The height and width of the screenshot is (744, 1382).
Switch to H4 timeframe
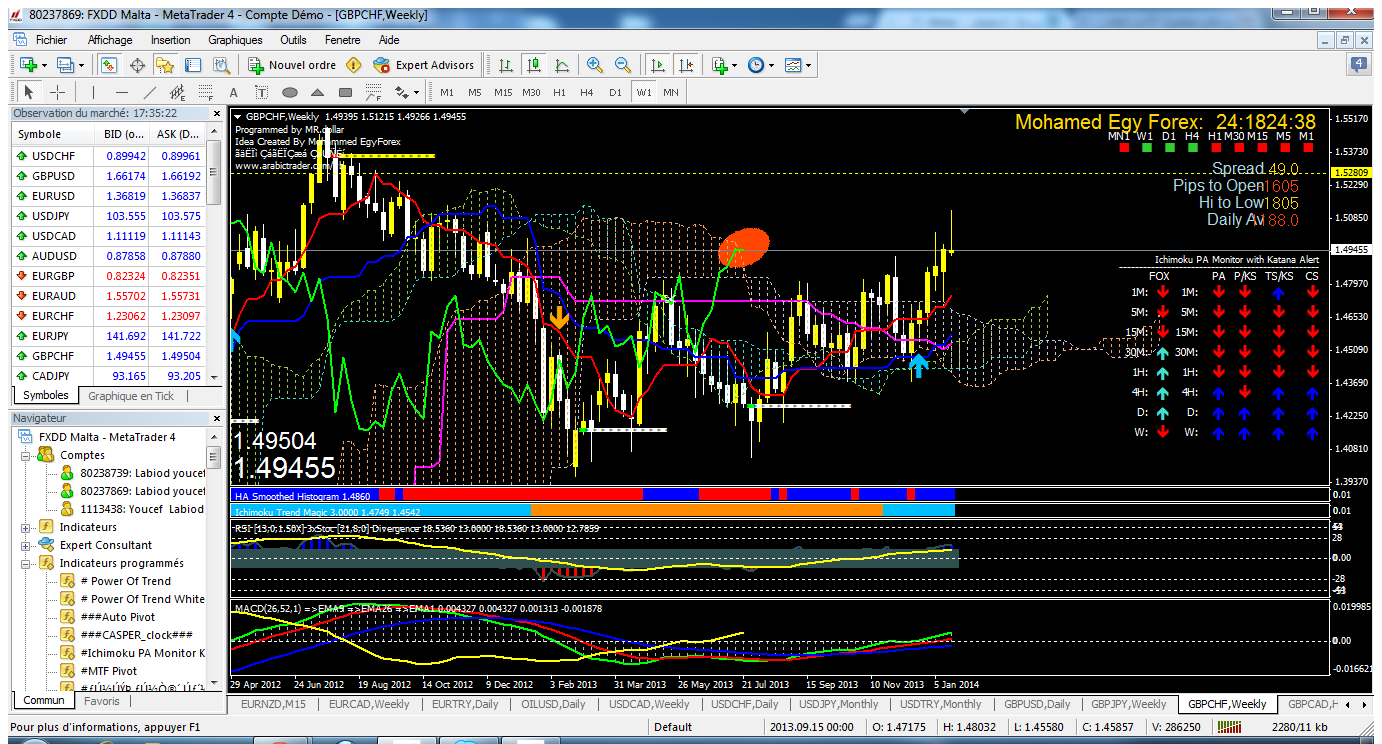(587, 92)
